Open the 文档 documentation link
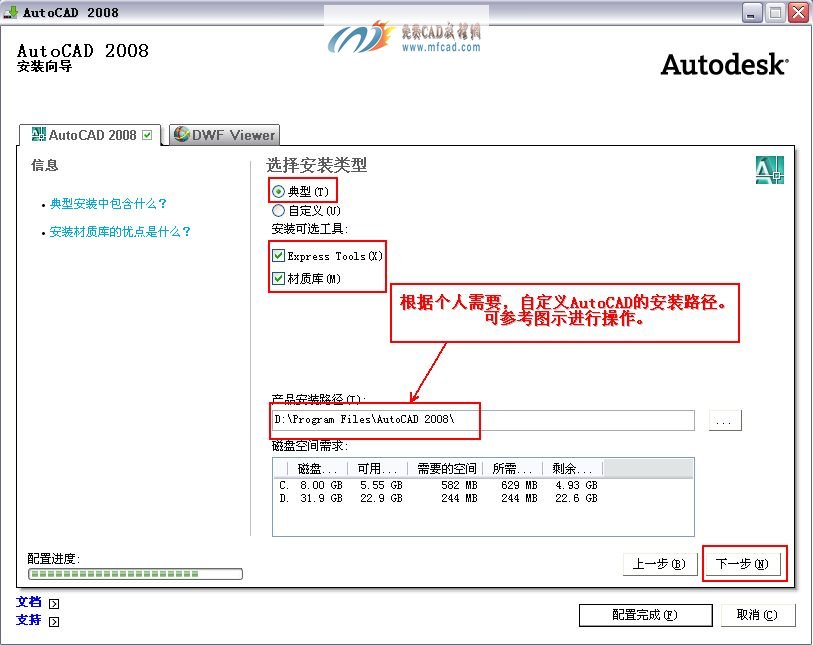813x645 pixels. [29, 602]
